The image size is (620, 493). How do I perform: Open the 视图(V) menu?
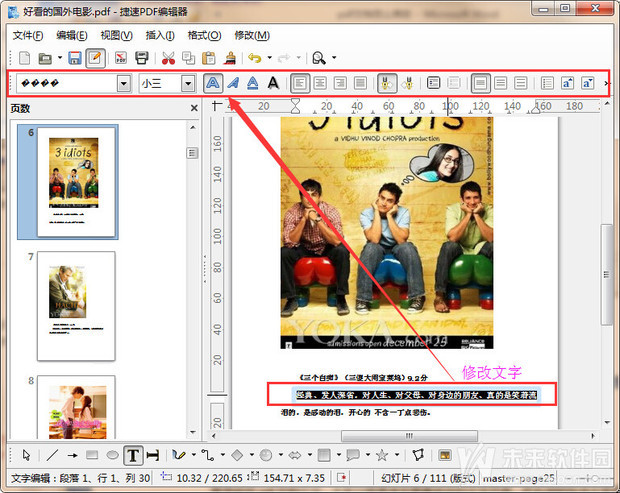pyautogui.click(x=116, y=36)
